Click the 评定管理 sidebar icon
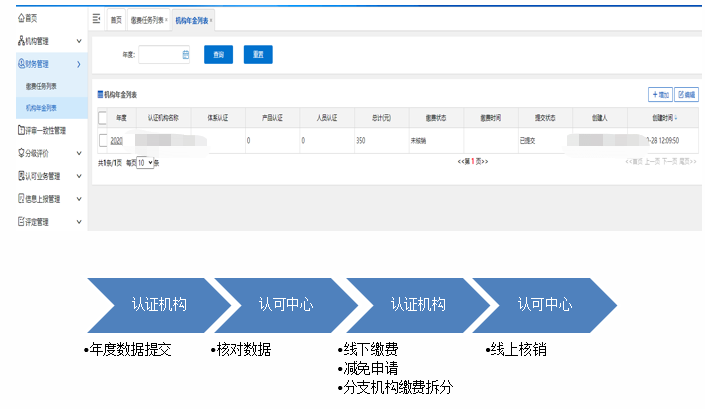 [21, 222]
